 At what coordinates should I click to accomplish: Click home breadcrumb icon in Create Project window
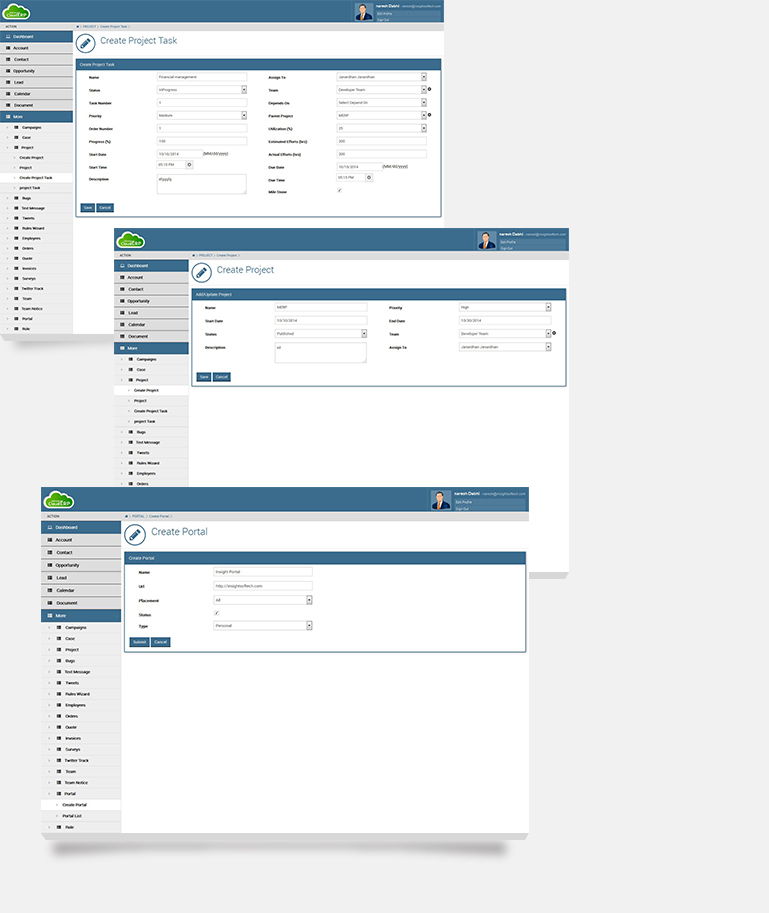point(194,255)
